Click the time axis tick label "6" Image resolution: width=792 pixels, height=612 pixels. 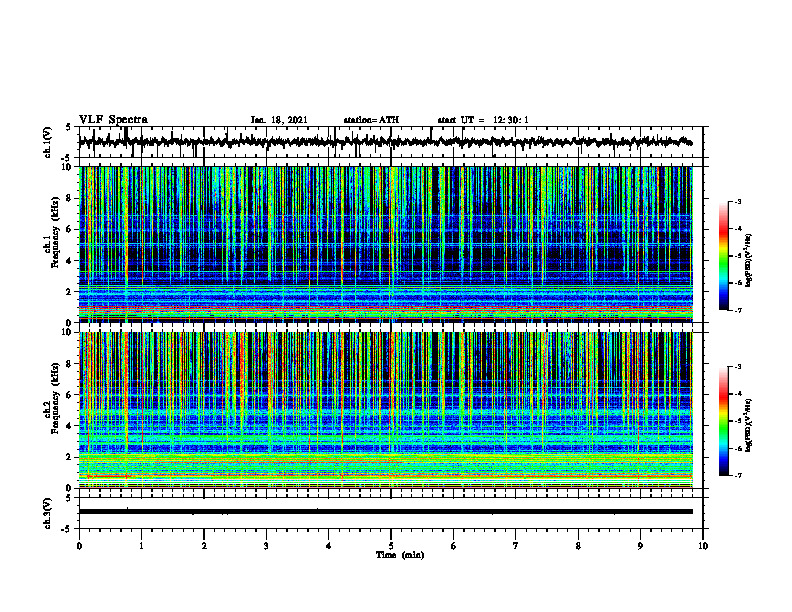click(453, 546)
